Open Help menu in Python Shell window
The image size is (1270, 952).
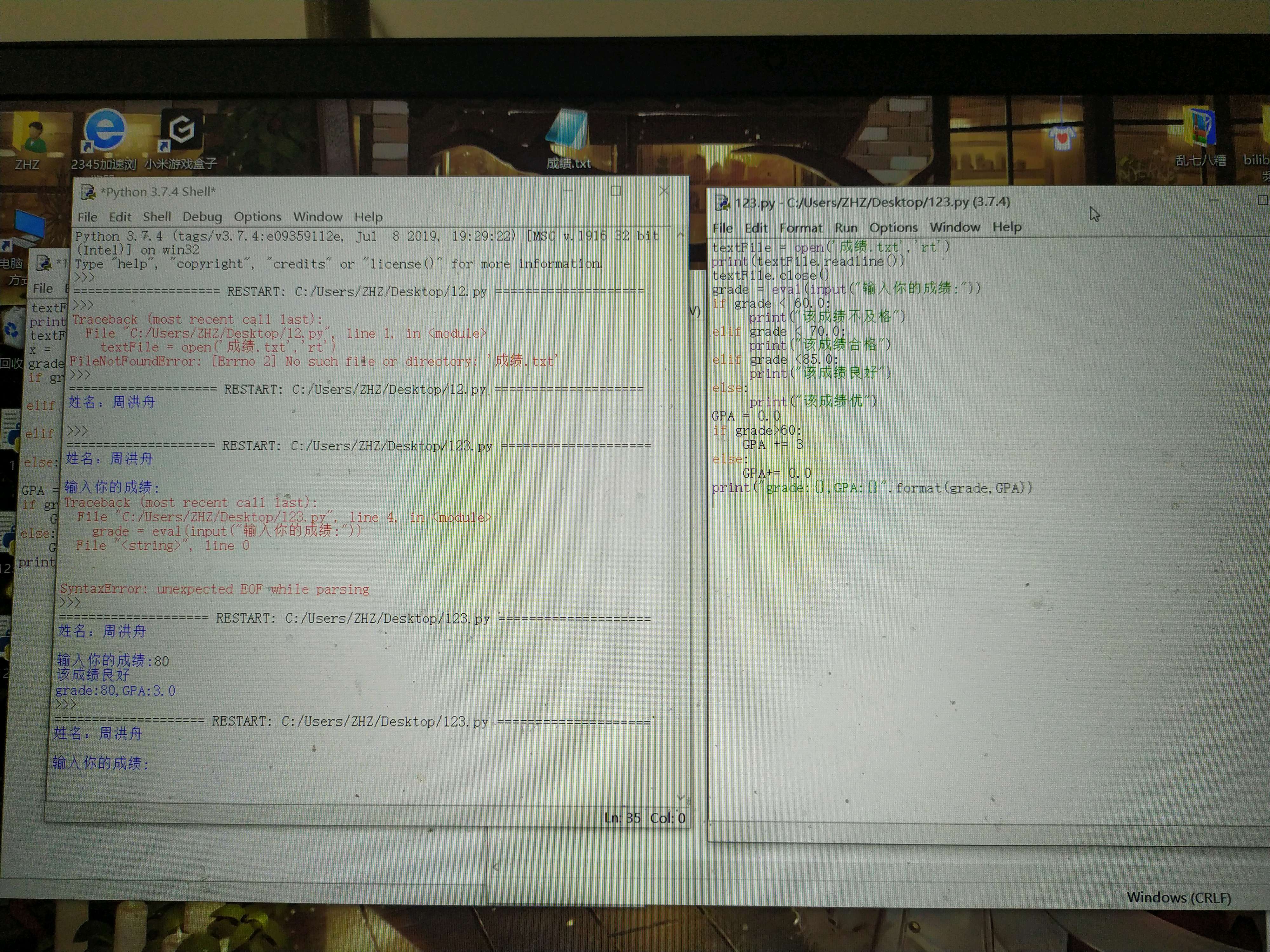368,217
